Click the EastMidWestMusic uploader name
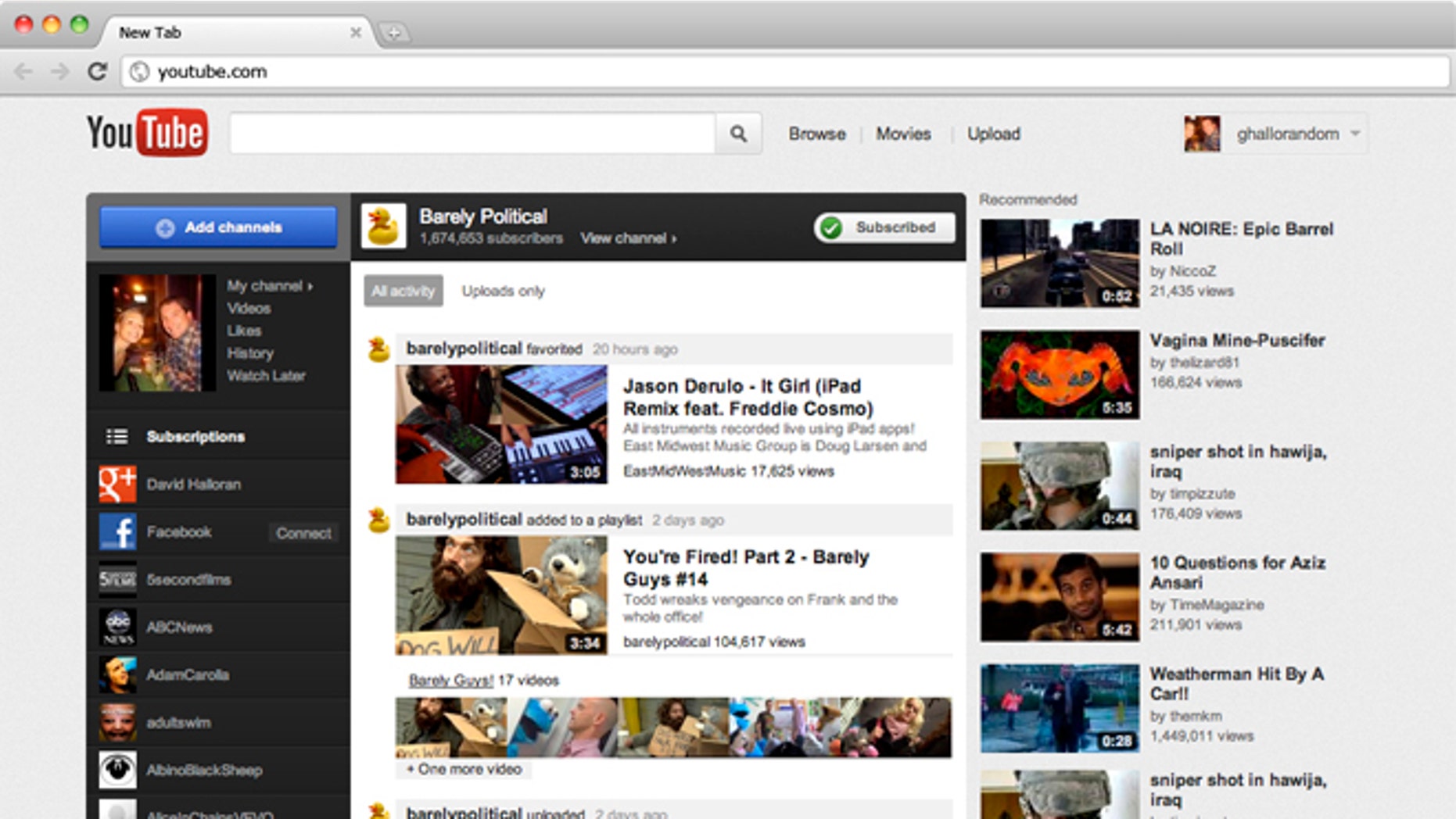 pos(684,471)
